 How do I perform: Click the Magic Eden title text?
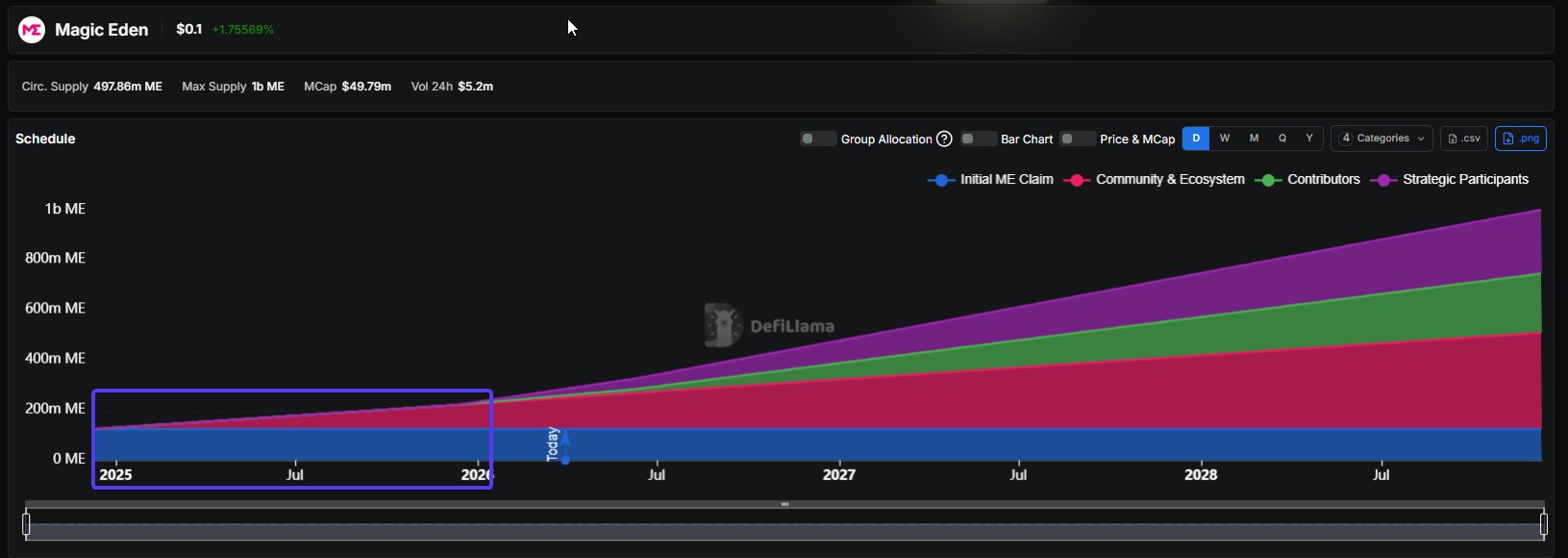point(102,30)
